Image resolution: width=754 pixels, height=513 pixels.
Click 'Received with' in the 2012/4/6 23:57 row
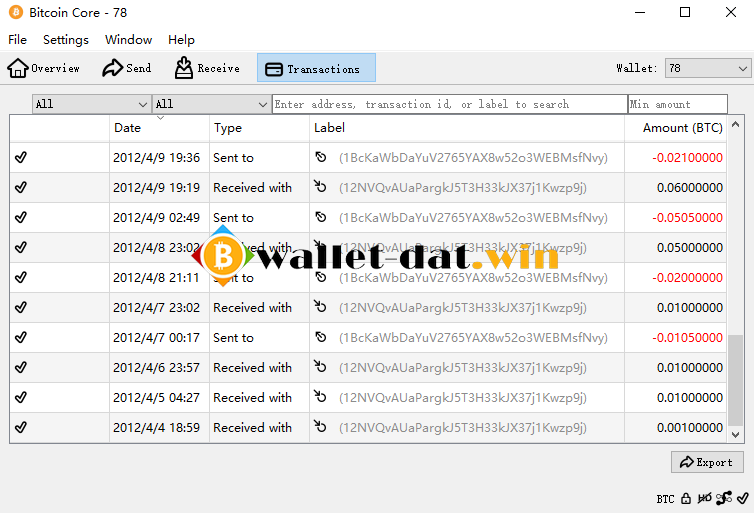(x=252, y=368)
